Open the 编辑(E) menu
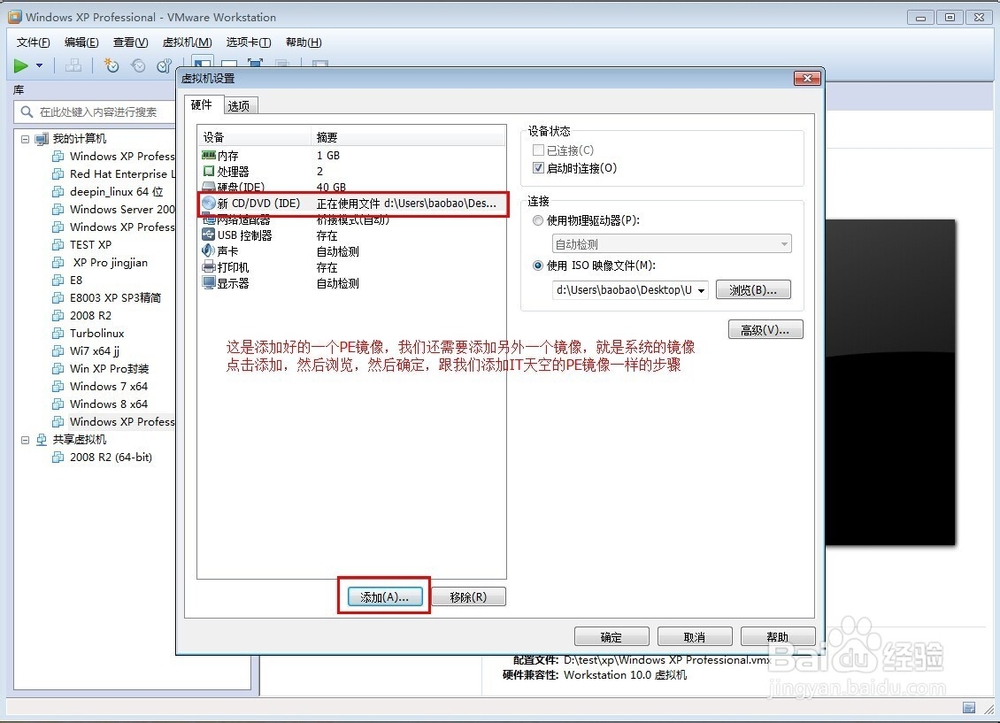1000x723 pixels. (81, 42)
